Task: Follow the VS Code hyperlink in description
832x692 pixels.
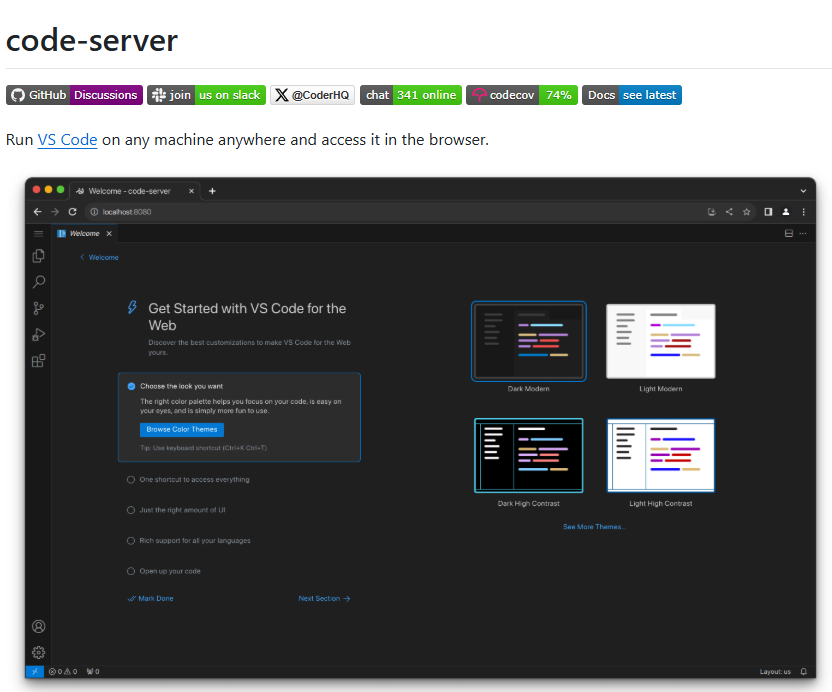Action: 67,140
